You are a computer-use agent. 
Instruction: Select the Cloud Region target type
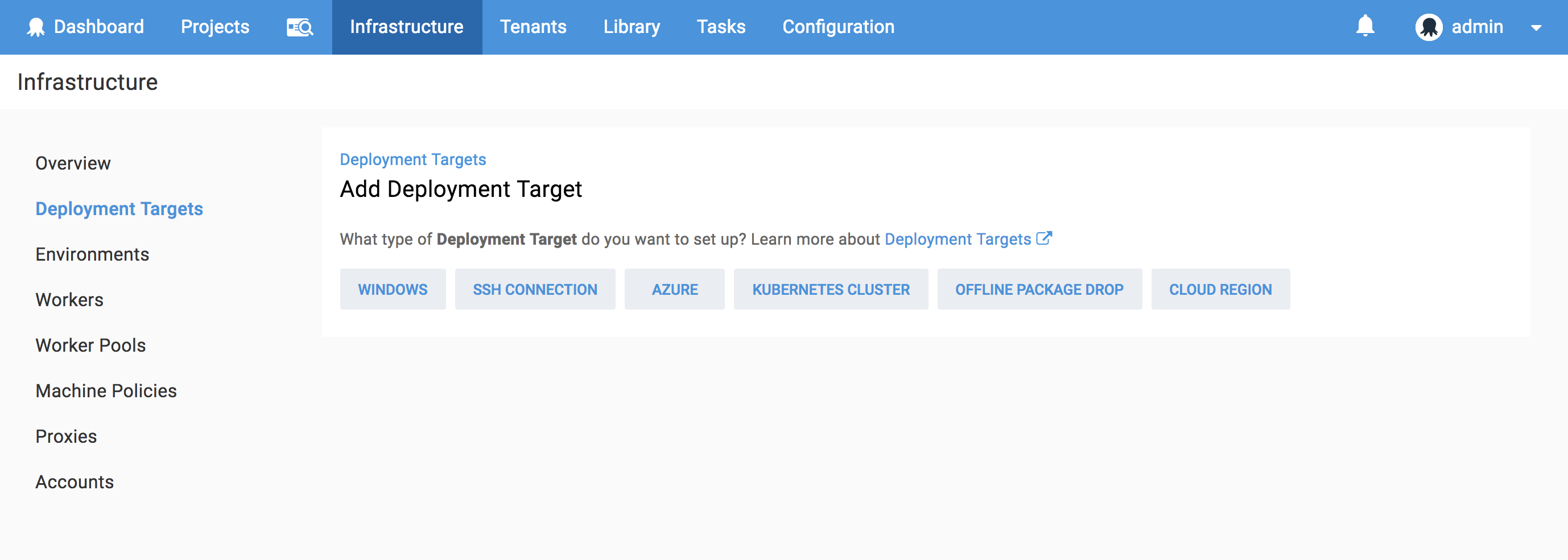click(x=1220, y=290)
